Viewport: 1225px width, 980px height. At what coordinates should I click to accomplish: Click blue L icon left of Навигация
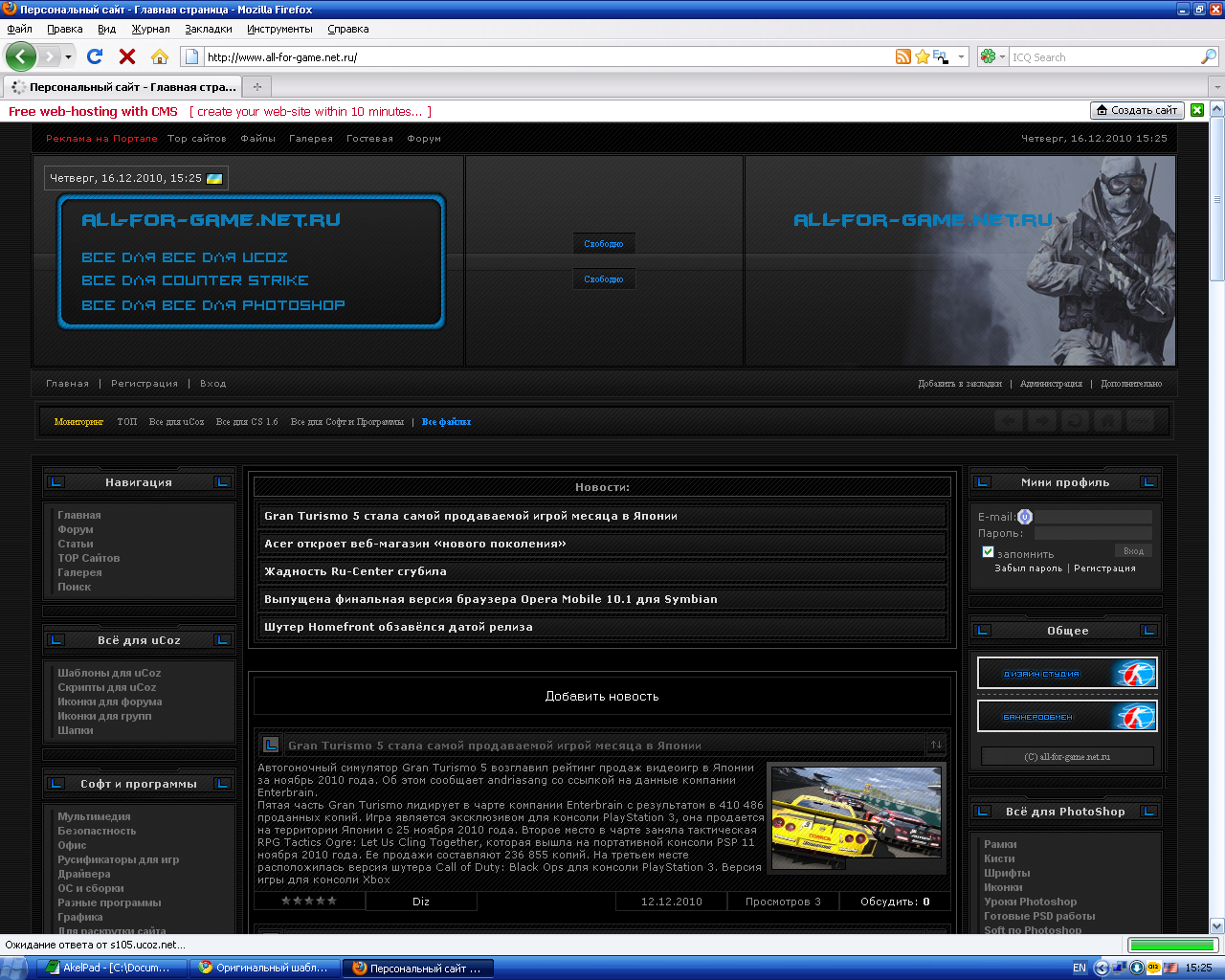point(56,482)
